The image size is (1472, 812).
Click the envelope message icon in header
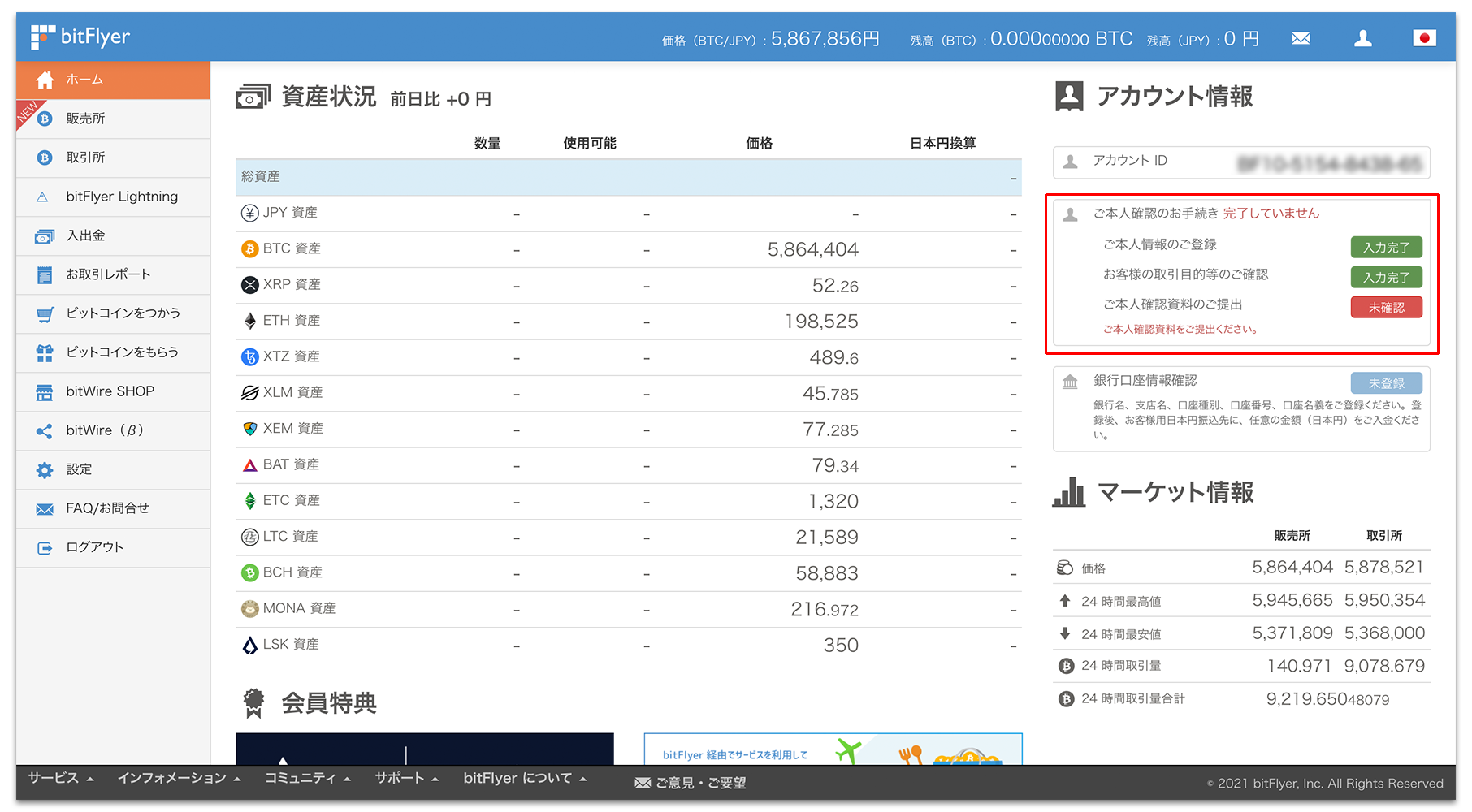[x=1300, y=37]
